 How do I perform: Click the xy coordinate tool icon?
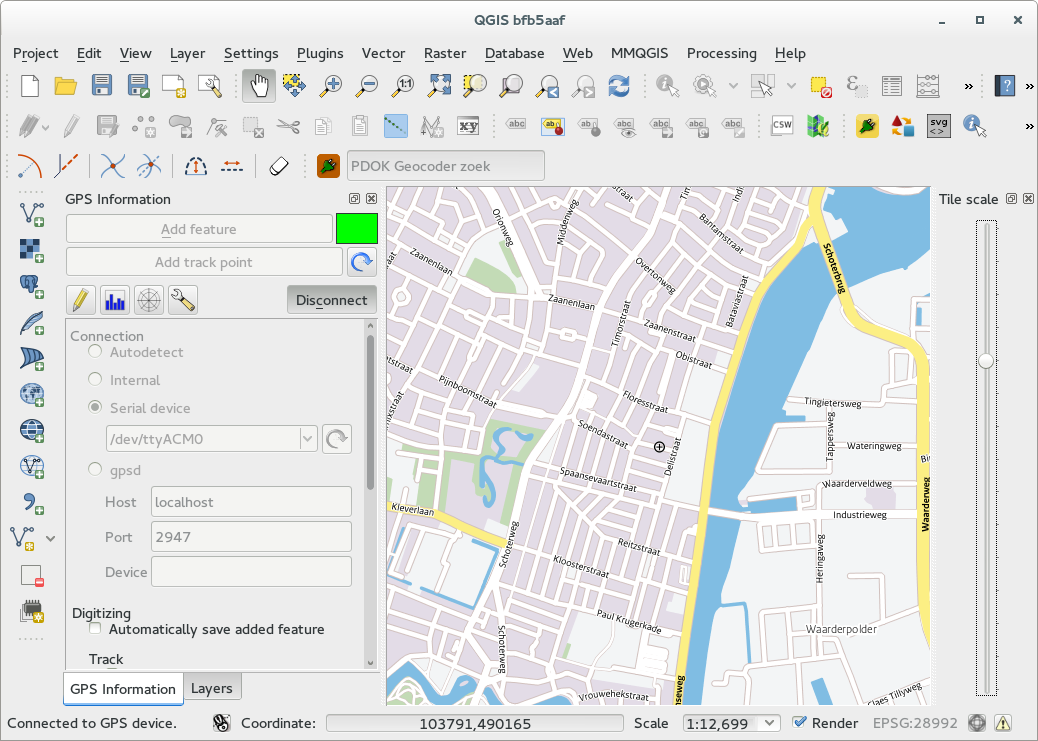click(x=468, y=126)
